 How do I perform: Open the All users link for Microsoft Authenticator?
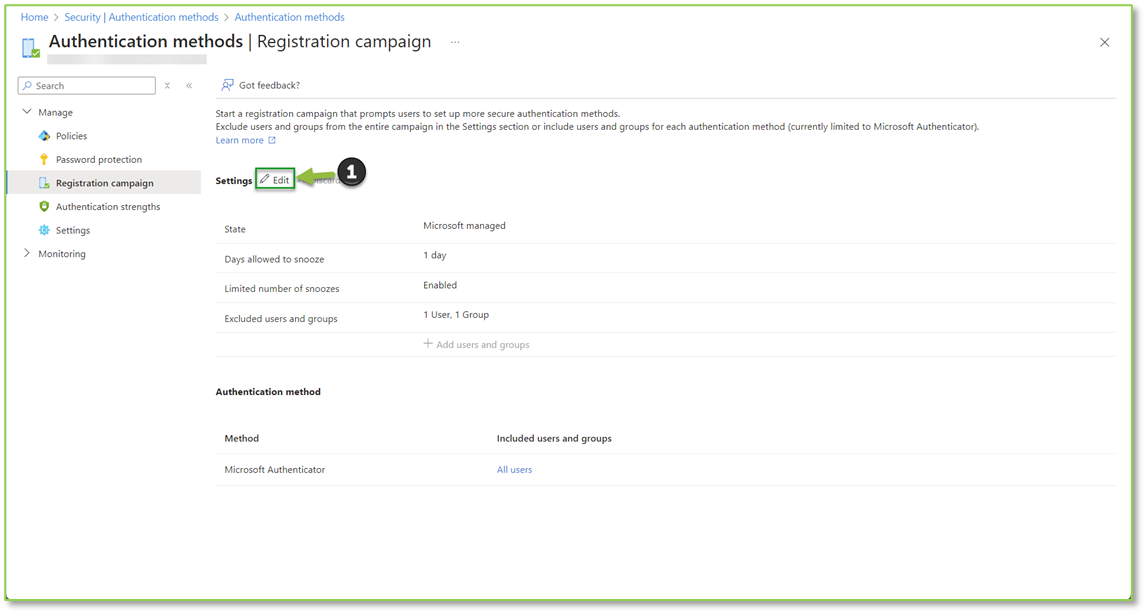(x=514, y=469)
